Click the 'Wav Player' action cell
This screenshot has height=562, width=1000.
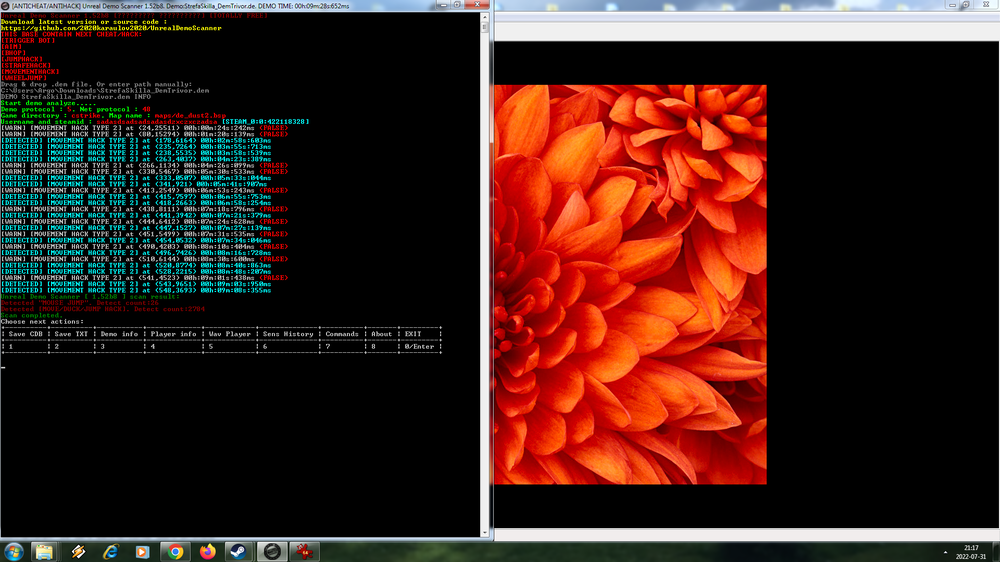pos(230,334)
